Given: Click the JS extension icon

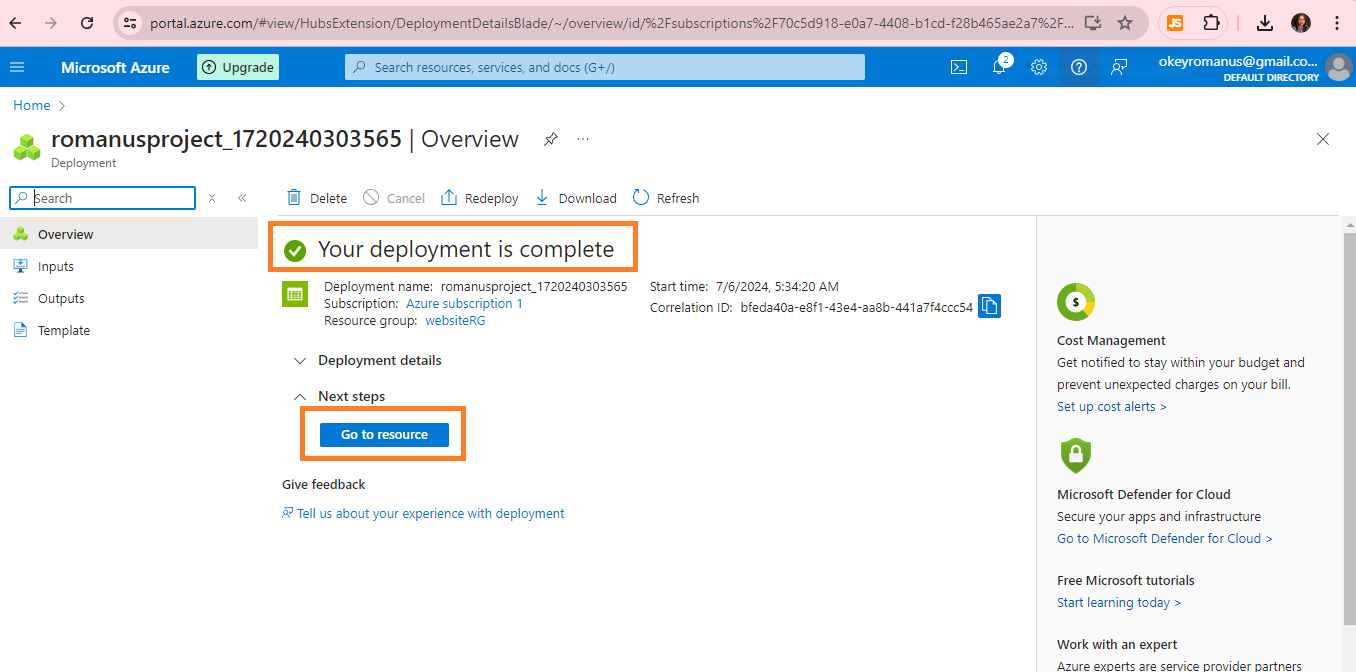Looking at the screenshot, I should click(1175, 22).
